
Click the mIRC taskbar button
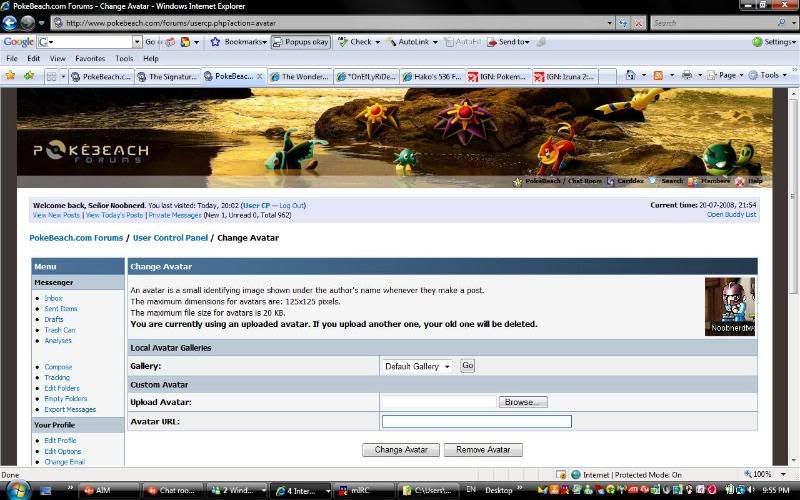[x=363, y=490]
